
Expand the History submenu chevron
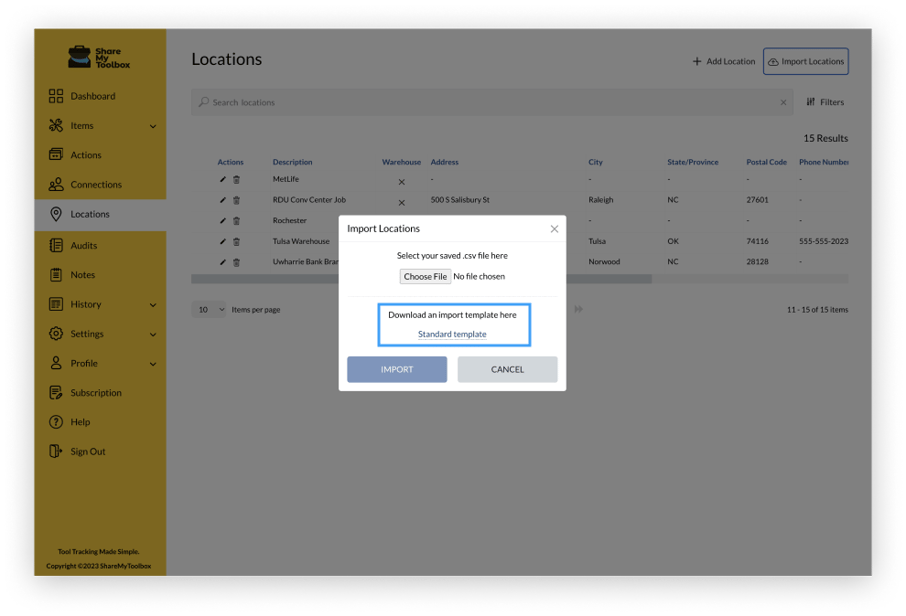153,305
